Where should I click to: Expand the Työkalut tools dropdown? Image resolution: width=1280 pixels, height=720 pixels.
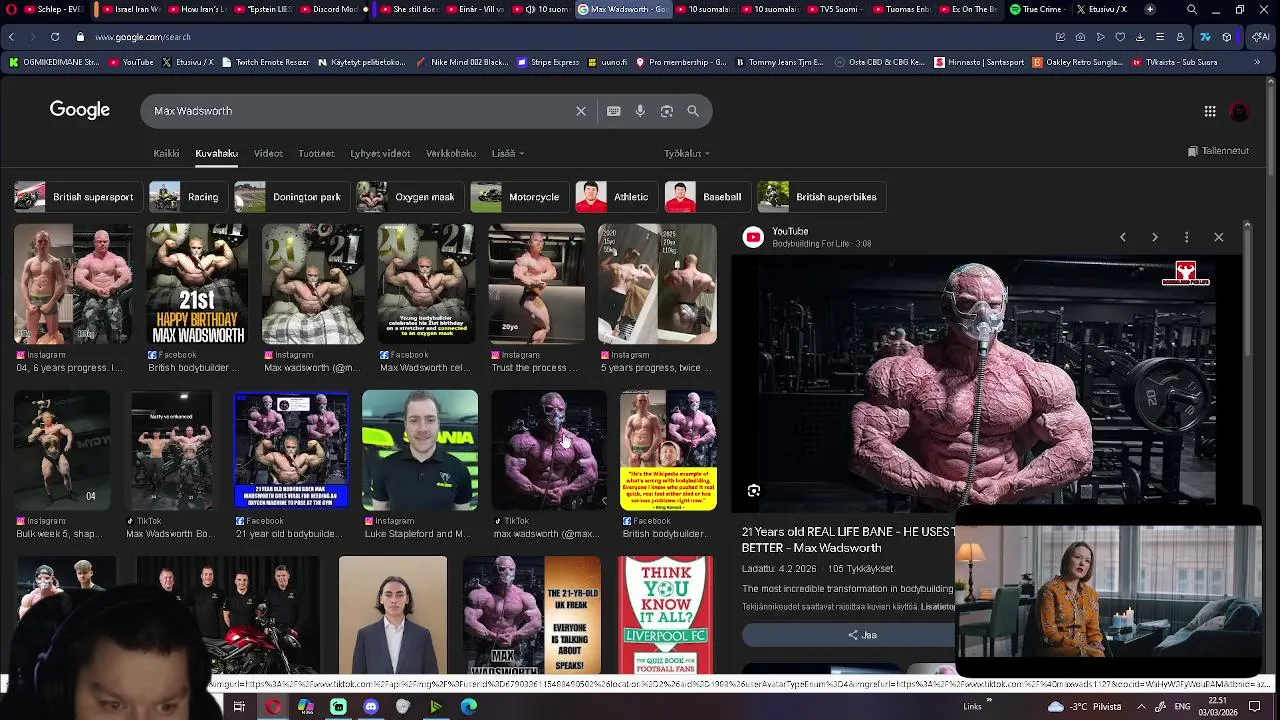coord(687,153)
